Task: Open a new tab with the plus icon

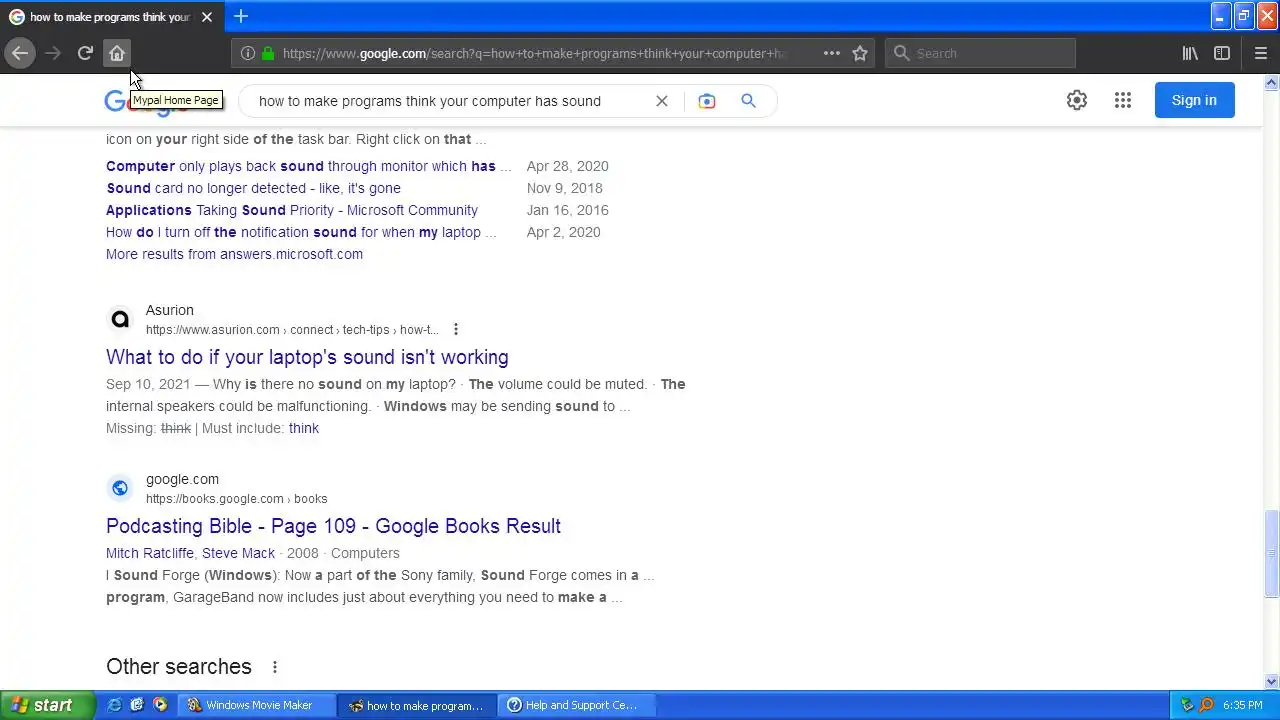Action: [240, 17]
